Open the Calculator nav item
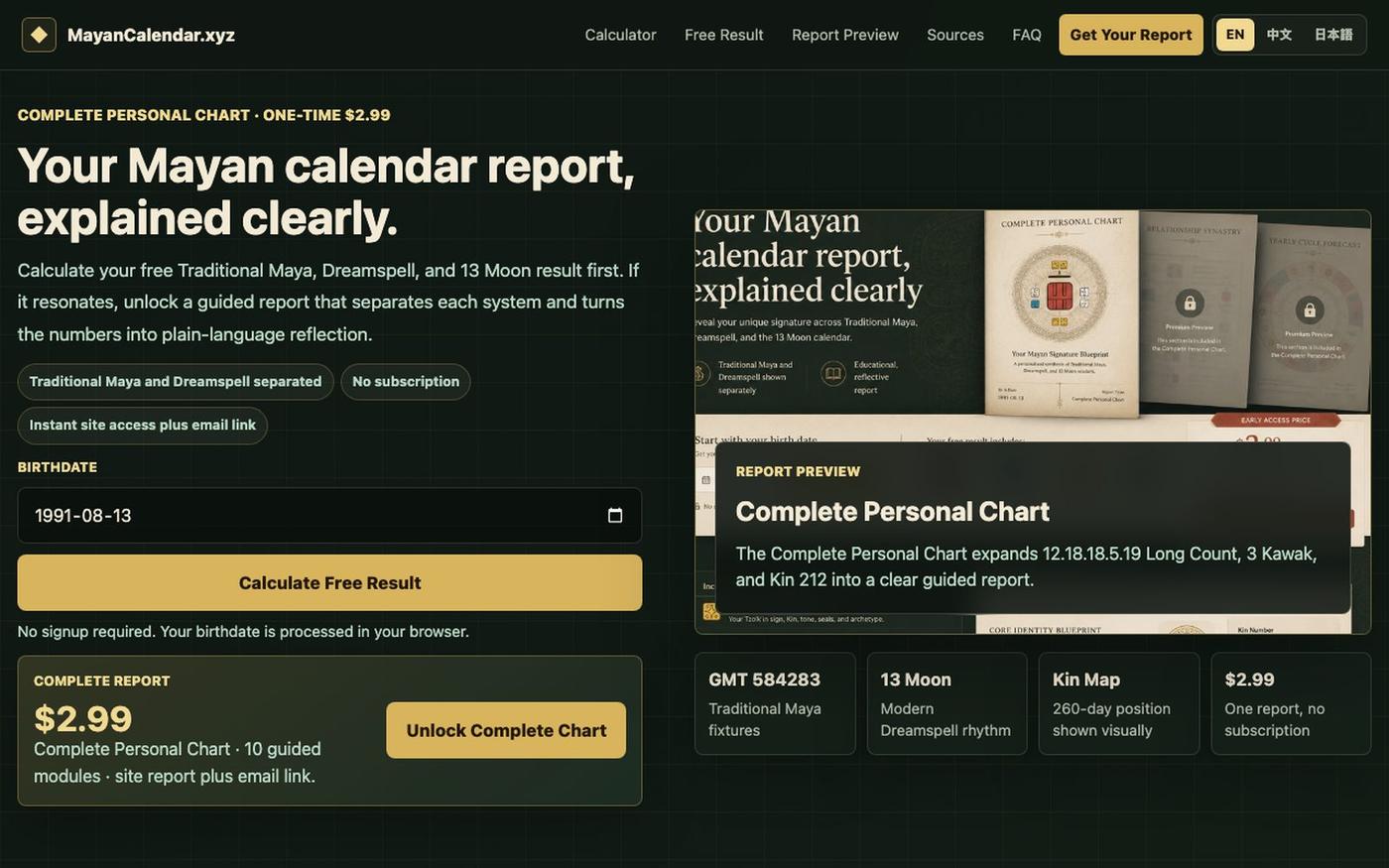 (620, 35)
